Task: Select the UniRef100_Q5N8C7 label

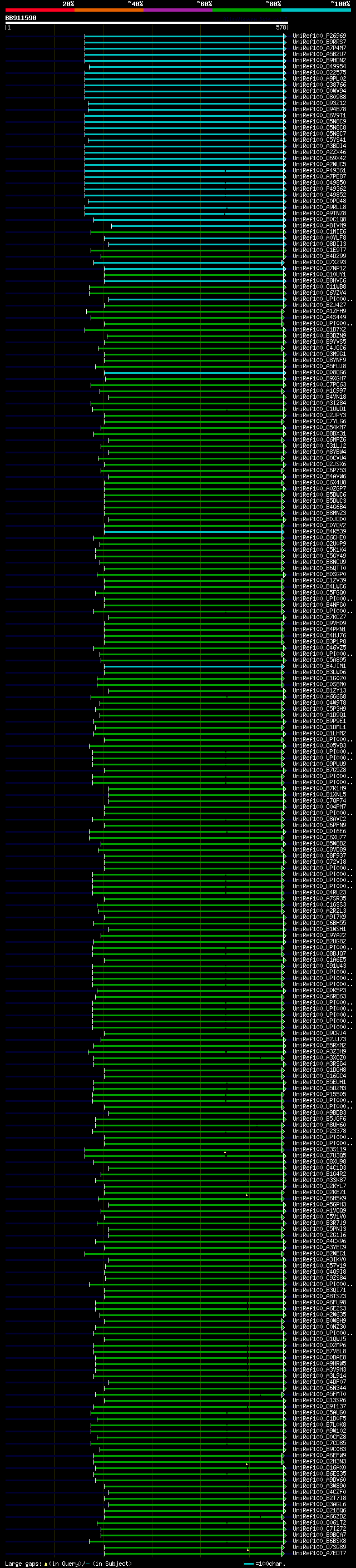Action: pyautogui.click(x=319, y=133)
